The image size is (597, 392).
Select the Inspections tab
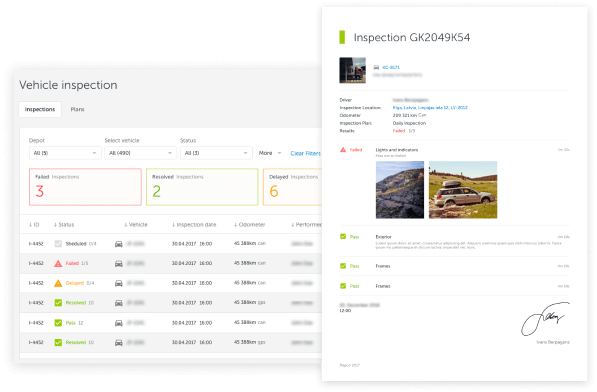[40, 109]
